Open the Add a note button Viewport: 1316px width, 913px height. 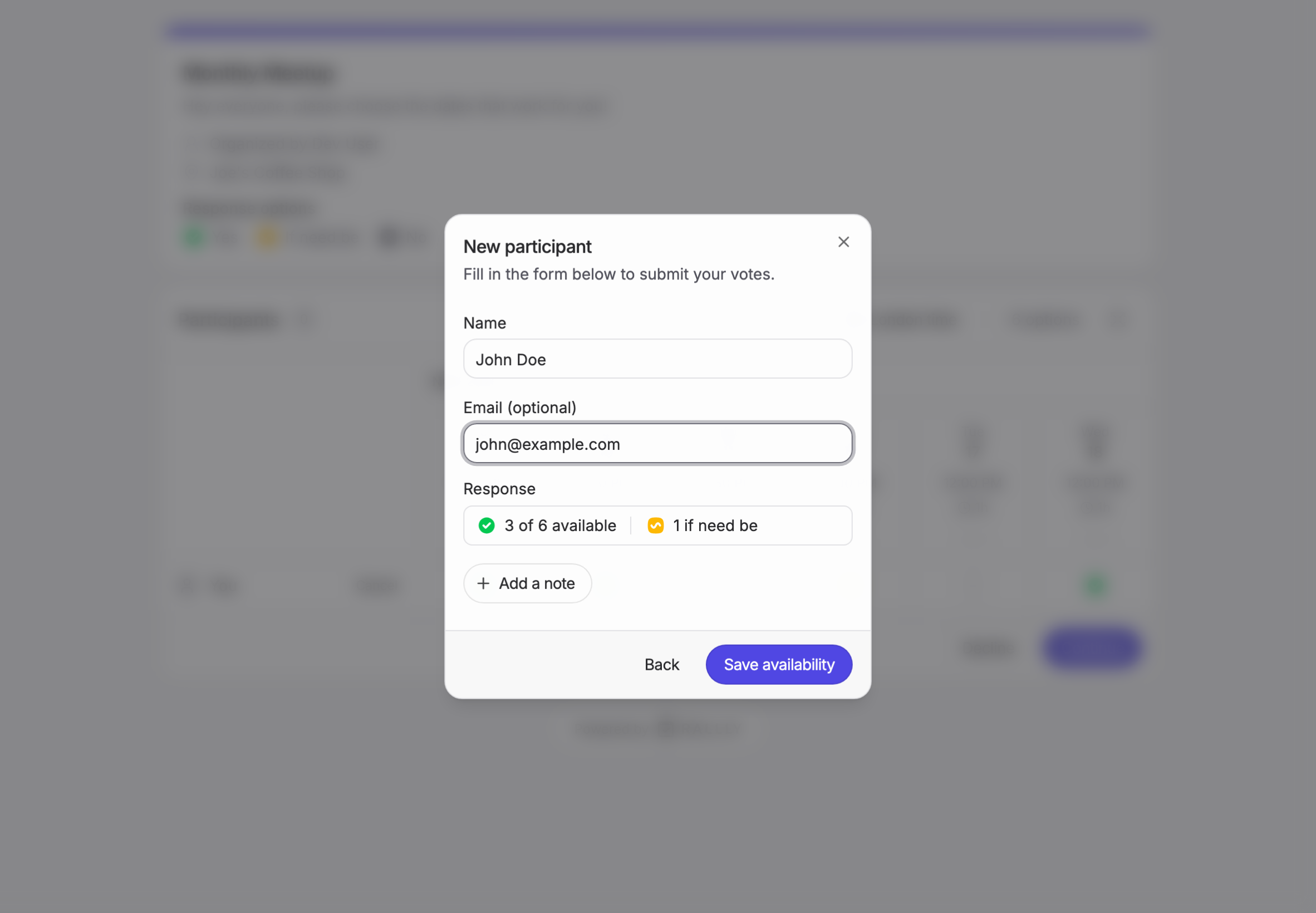click(x=527, y=583)
